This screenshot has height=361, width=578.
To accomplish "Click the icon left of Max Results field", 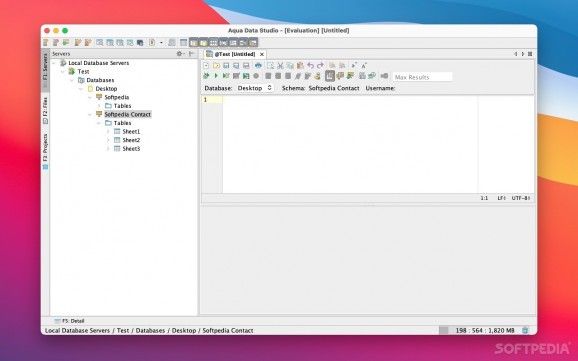I will [x=384, y=76].
